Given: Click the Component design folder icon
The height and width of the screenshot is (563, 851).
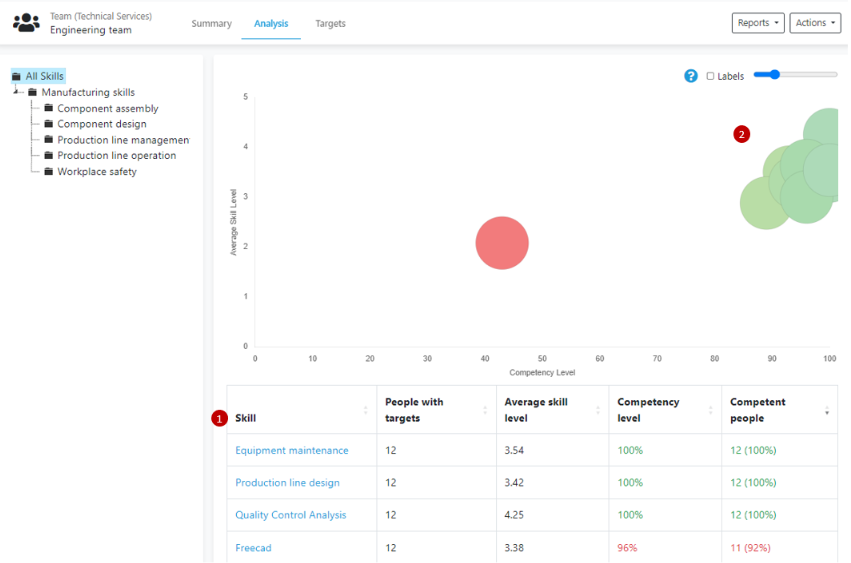Looking at the screenshot, I should click(48, 124).
